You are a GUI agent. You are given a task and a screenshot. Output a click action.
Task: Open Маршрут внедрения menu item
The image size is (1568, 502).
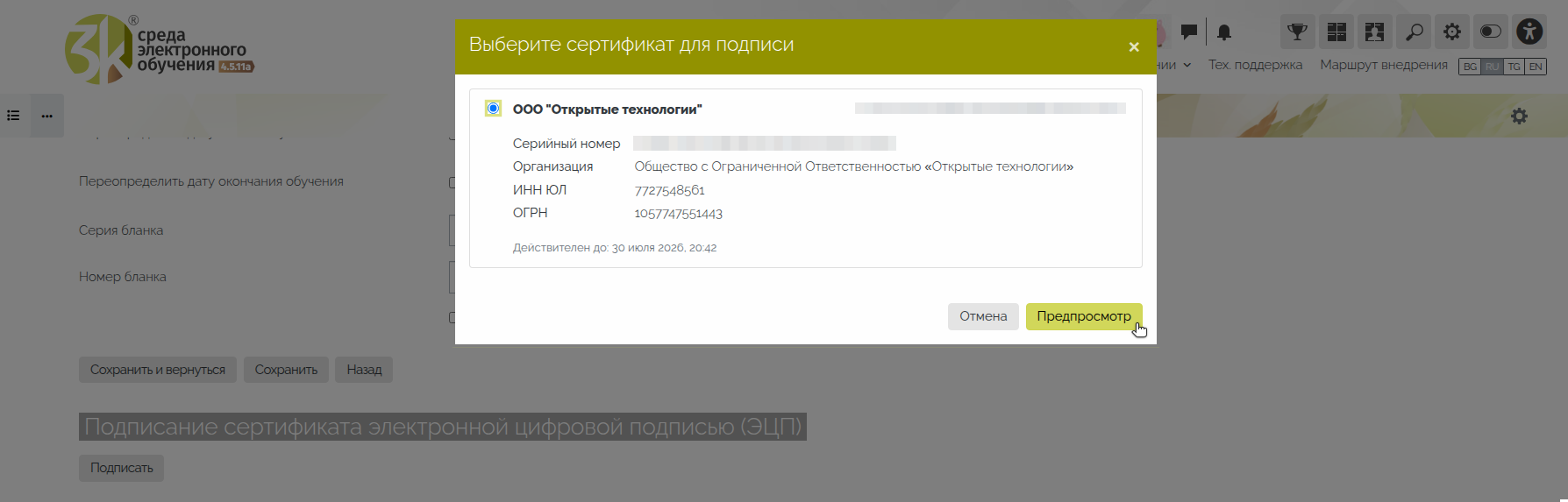click(1383, 65)
